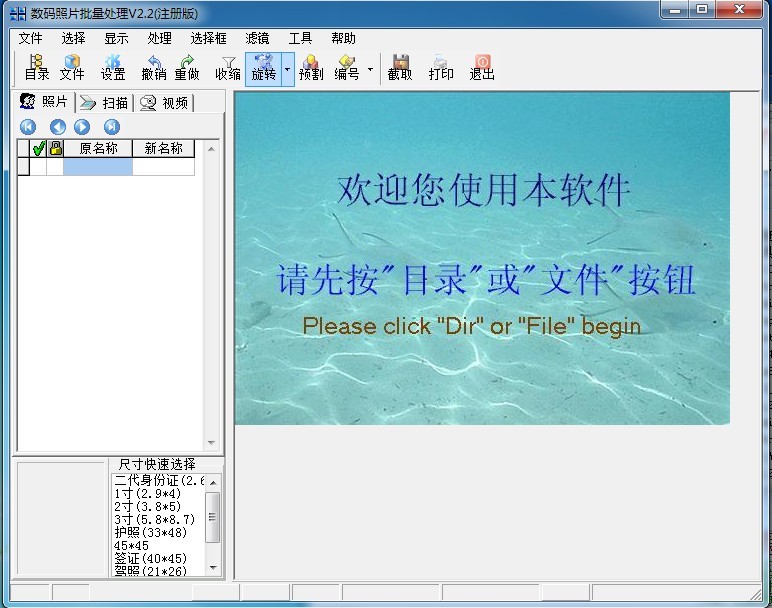Image resolution: width=772 pixels, height=608 pixels.
Task: Select the 收缩 shrink tool
Action: 228,67
